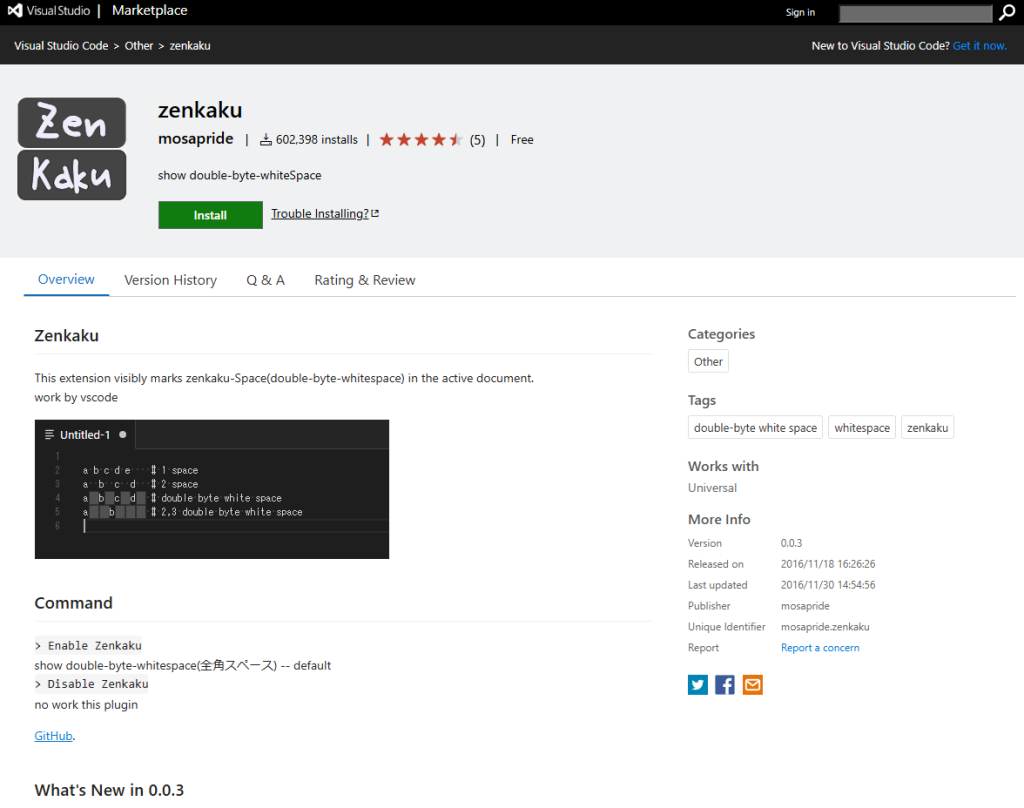This screenshot has width=1024, height=808.
Task: Click the star rating icons
Action: [x=421, y=140]
